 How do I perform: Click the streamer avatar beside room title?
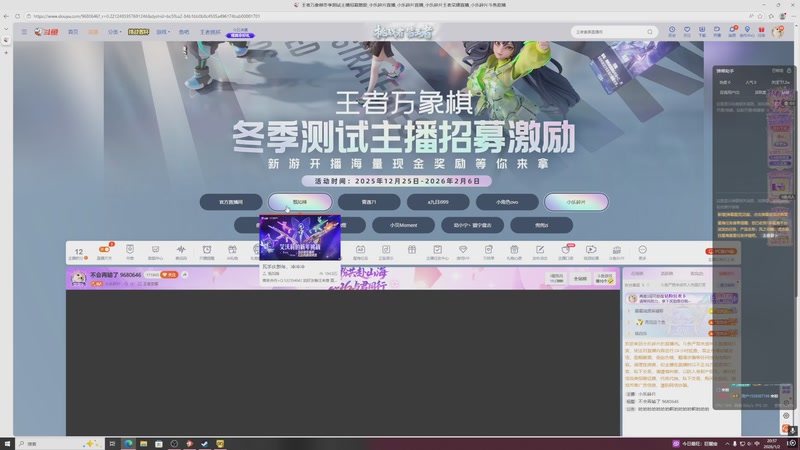click(78, 278)
